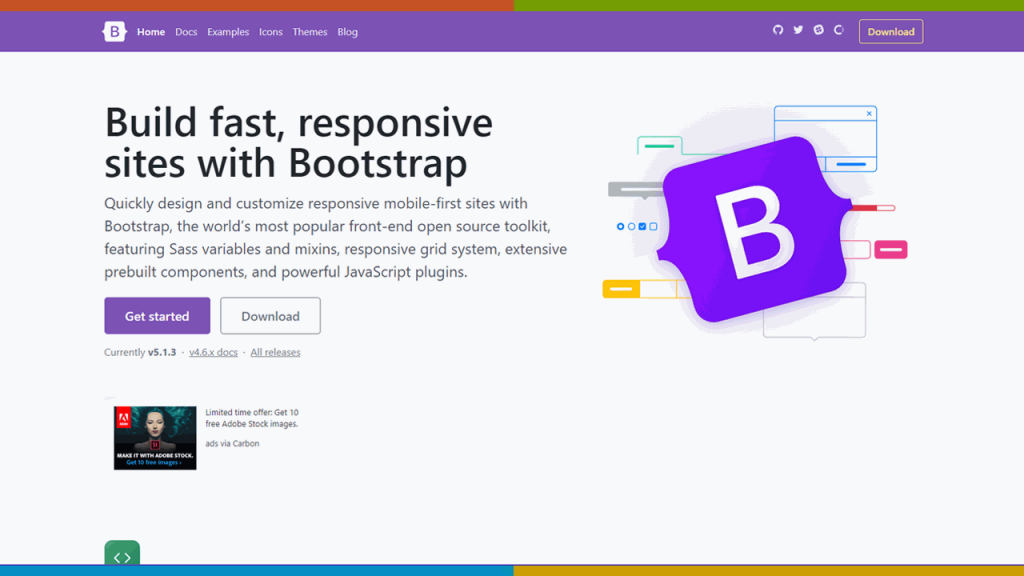Click the yellow-outlined Download button in navbar
The width and height of the screenshot is (1024, 576).
[890, 32]
